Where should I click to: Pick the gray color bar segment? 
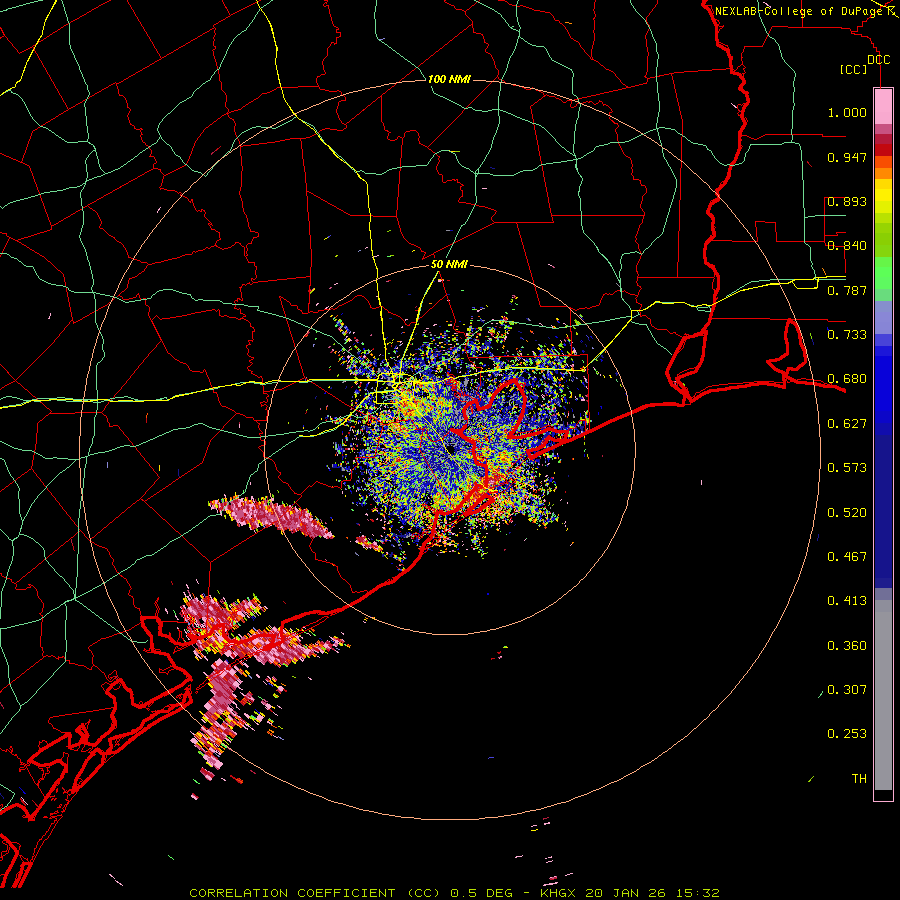click(883, 695)
